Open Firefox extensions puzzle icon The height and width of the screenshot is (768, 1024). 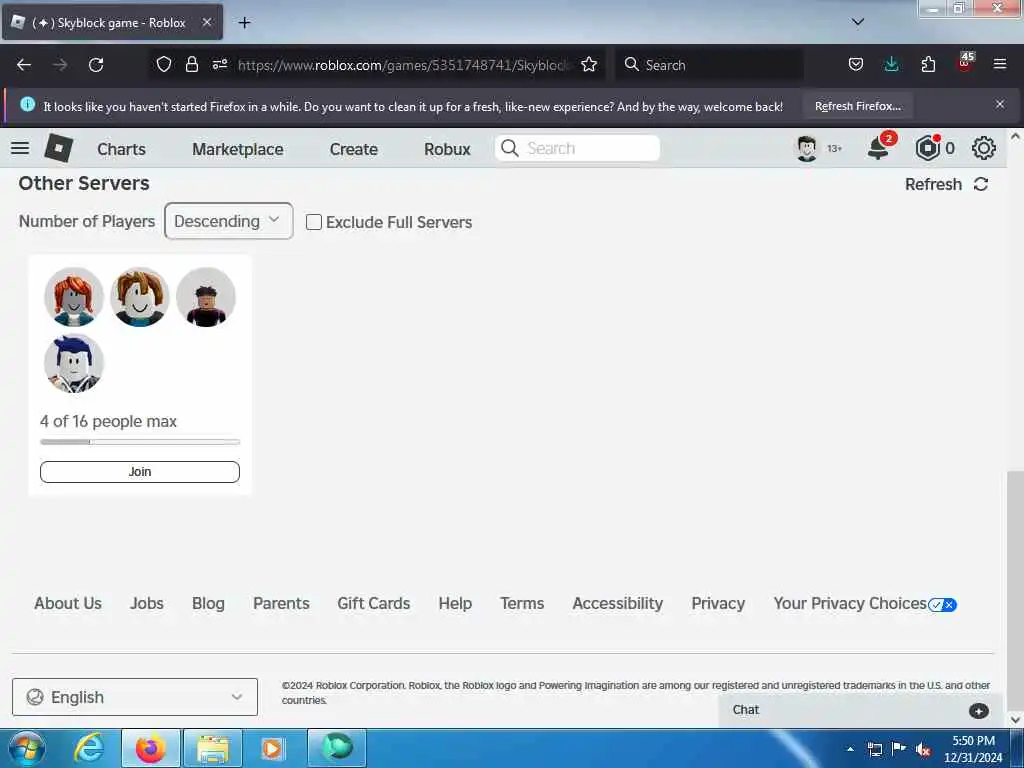coord(928,65)
